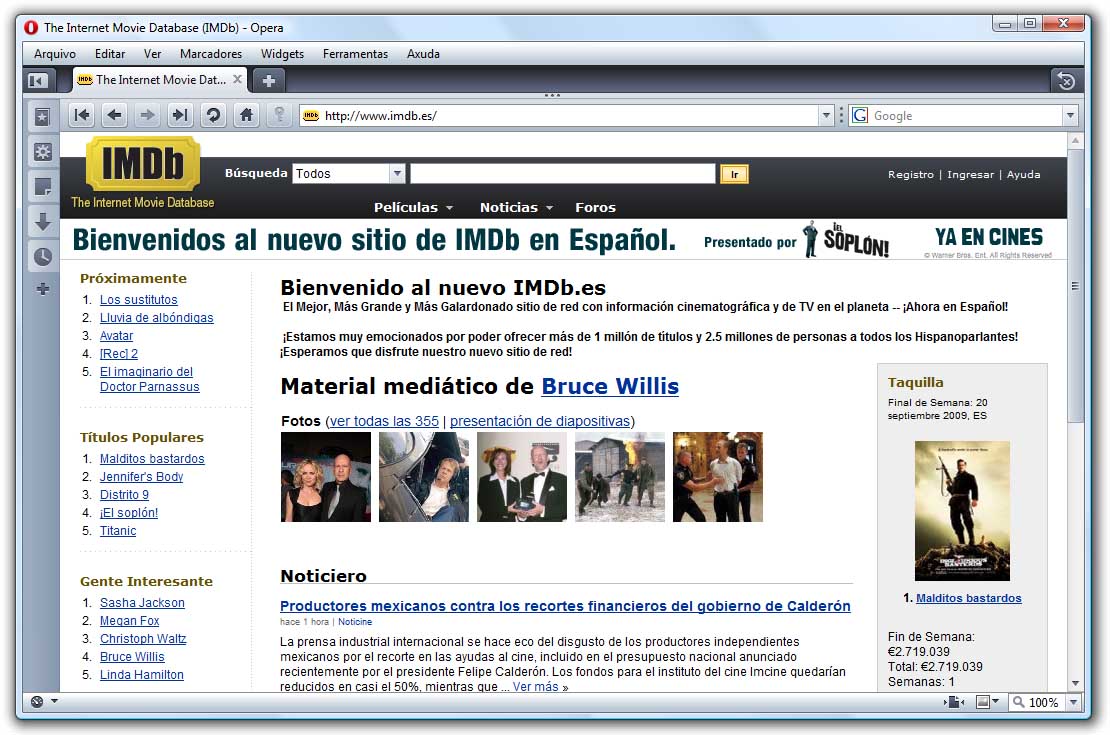Click the Ir search button
Viewport: 1110px width, 735px height.
734,174
